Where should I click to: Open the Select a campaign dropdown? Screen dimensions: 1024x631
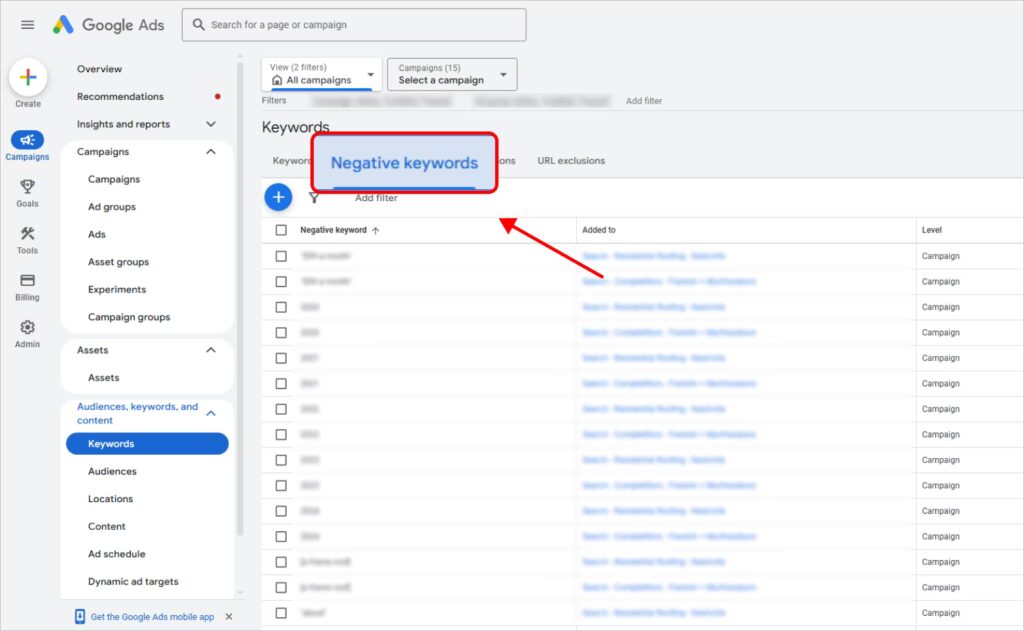(x=452, y=74)
